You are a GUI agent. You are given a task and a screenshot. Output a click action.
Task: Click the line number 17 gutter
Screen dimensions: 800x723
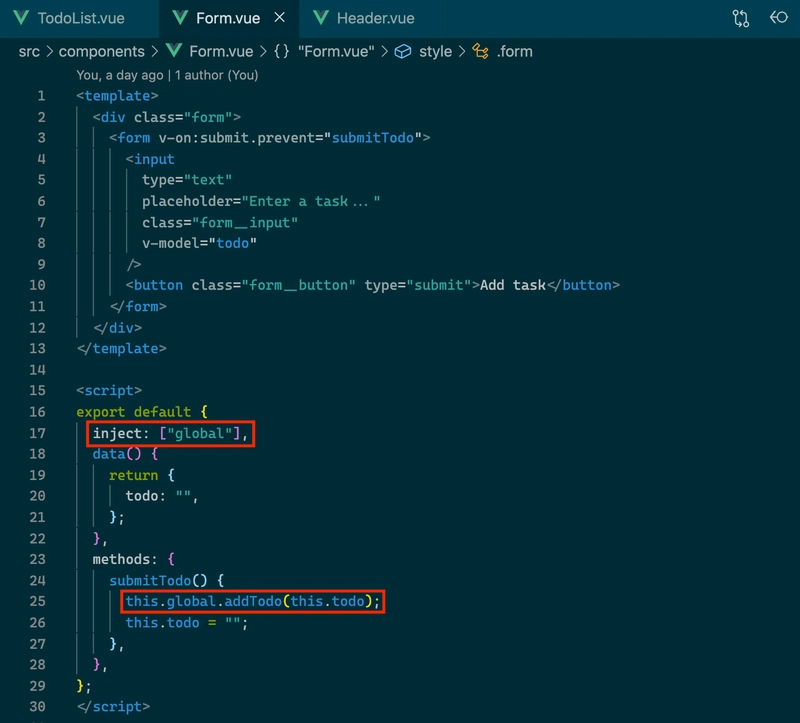(37, 433)
